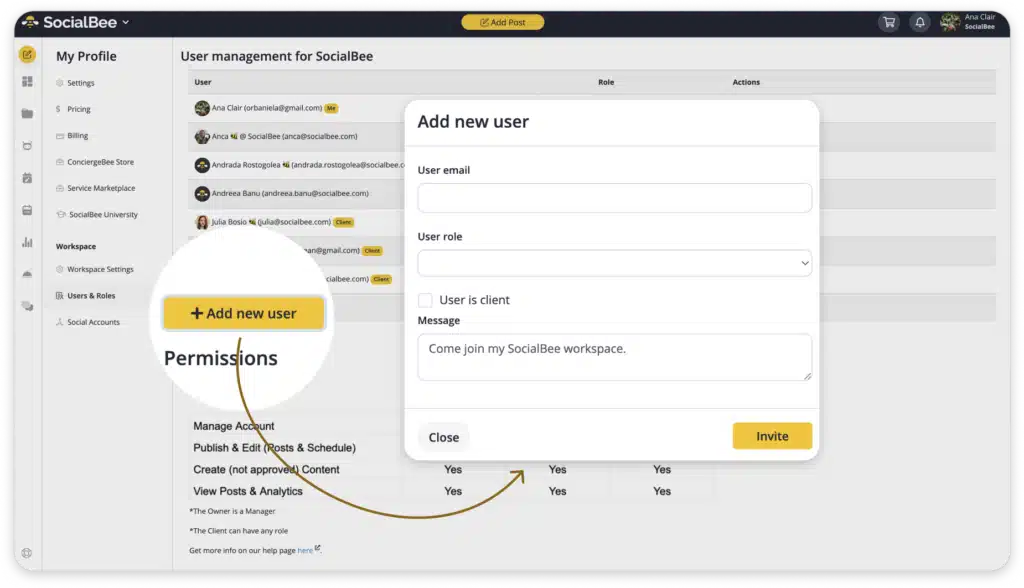
Task: Click the User column header
Action: (x=202, y=82)
